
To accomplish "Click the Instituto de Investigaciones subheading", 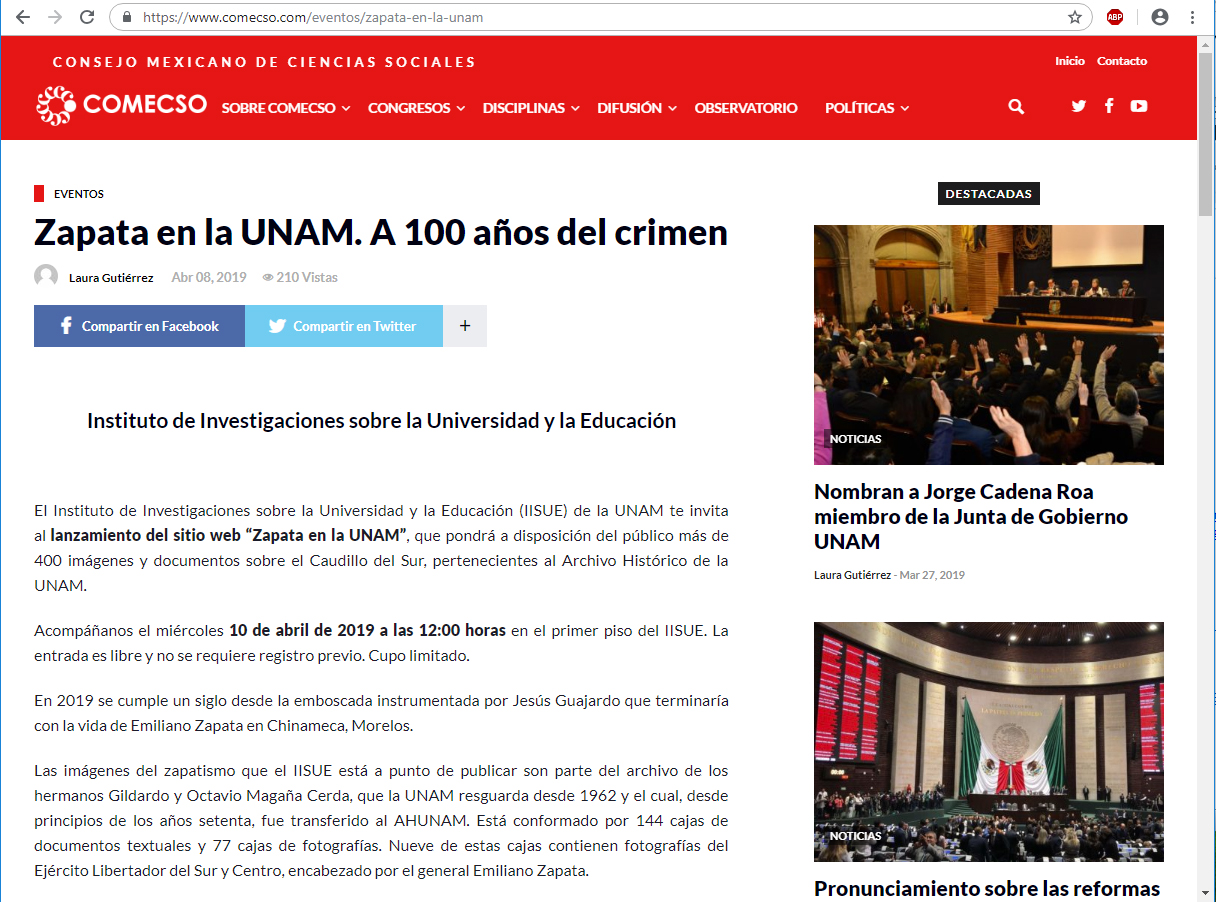I will pos(381,421).
